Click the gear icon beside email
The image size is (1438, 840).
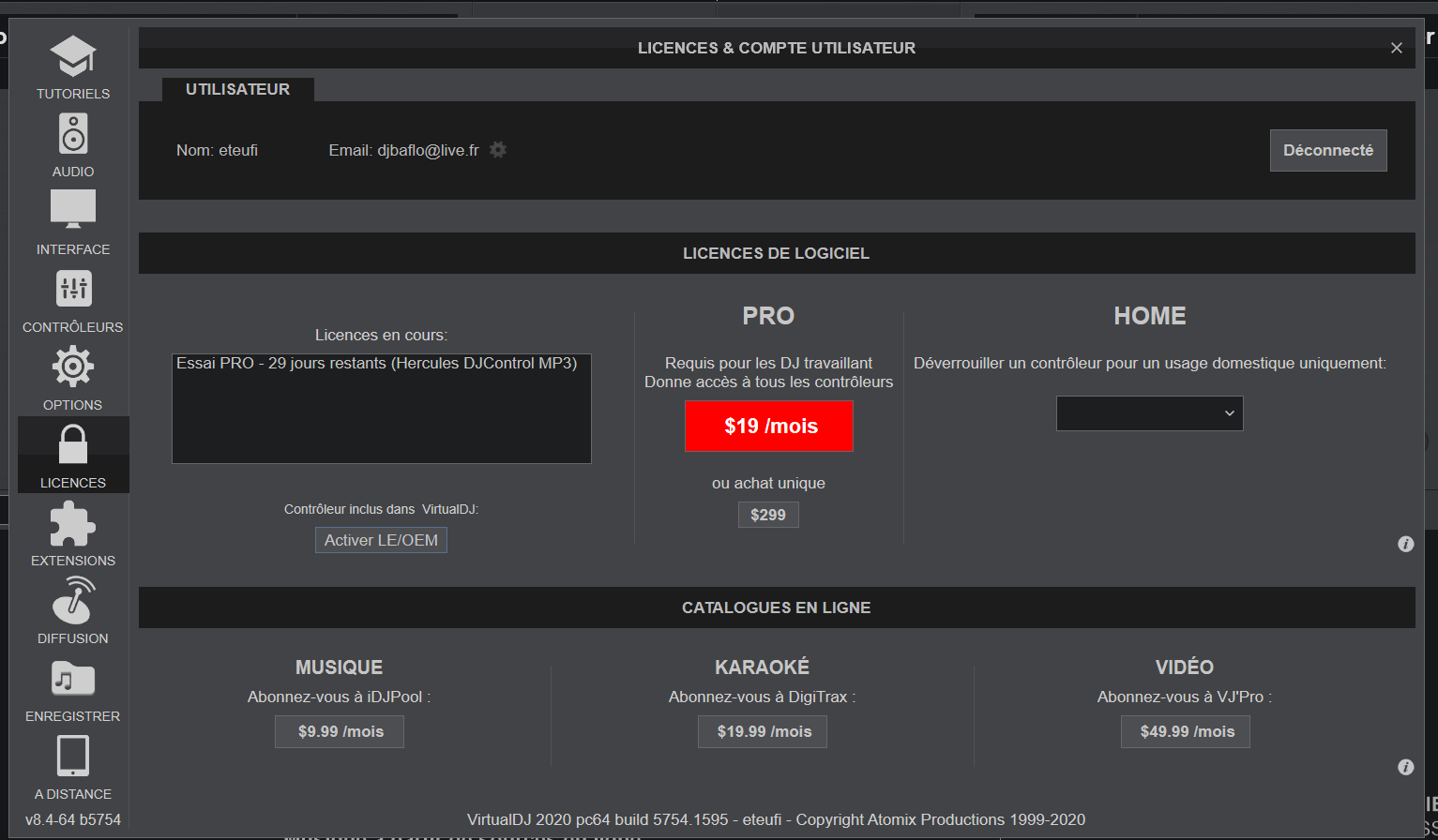tap(498, 150)
